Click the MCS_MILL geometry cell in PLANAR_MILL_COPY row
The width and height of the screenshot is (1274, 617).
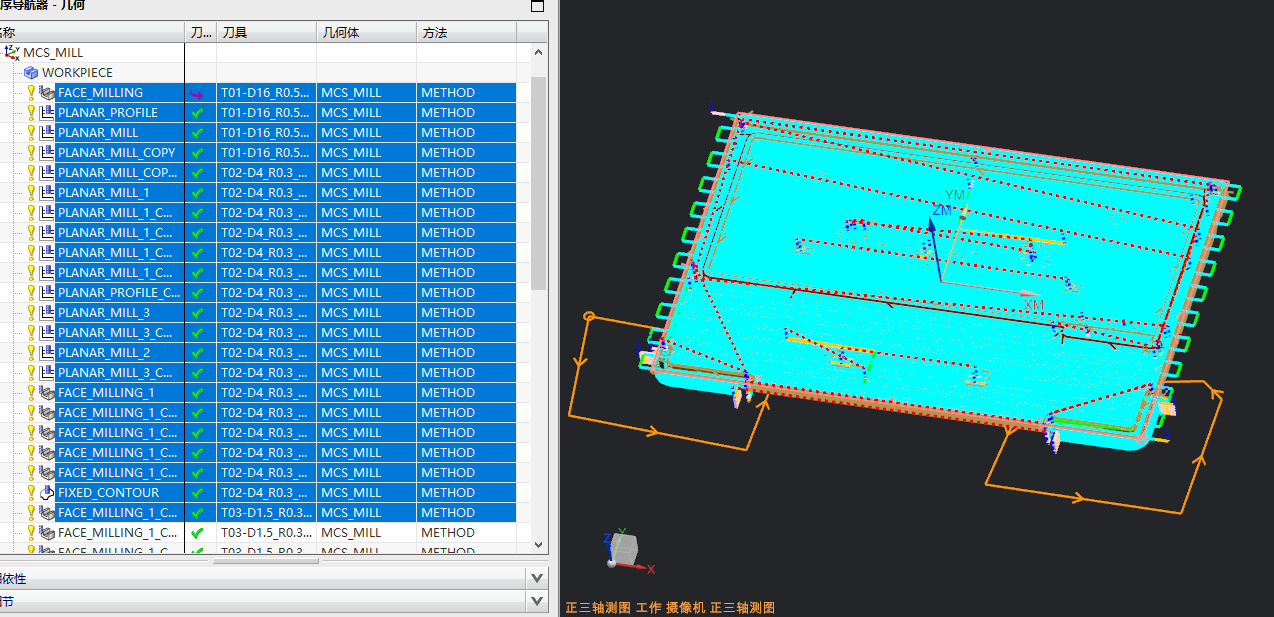(366, 152)
